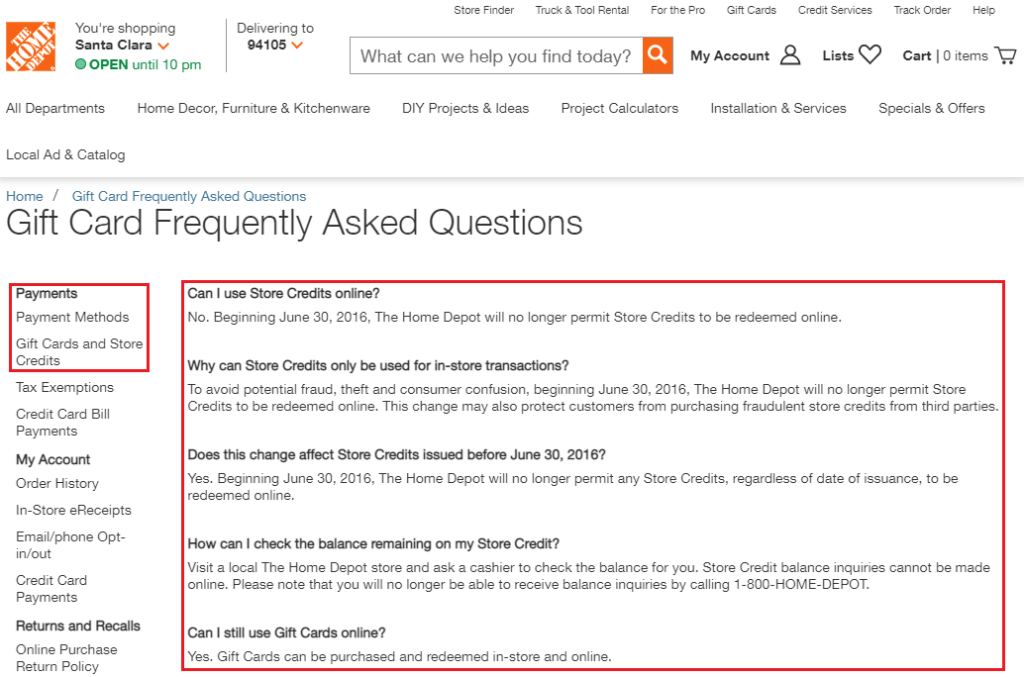Viewport: 1024px width, 677px height.
Task: Switch to Installation & Services
Action: [778, 108]
